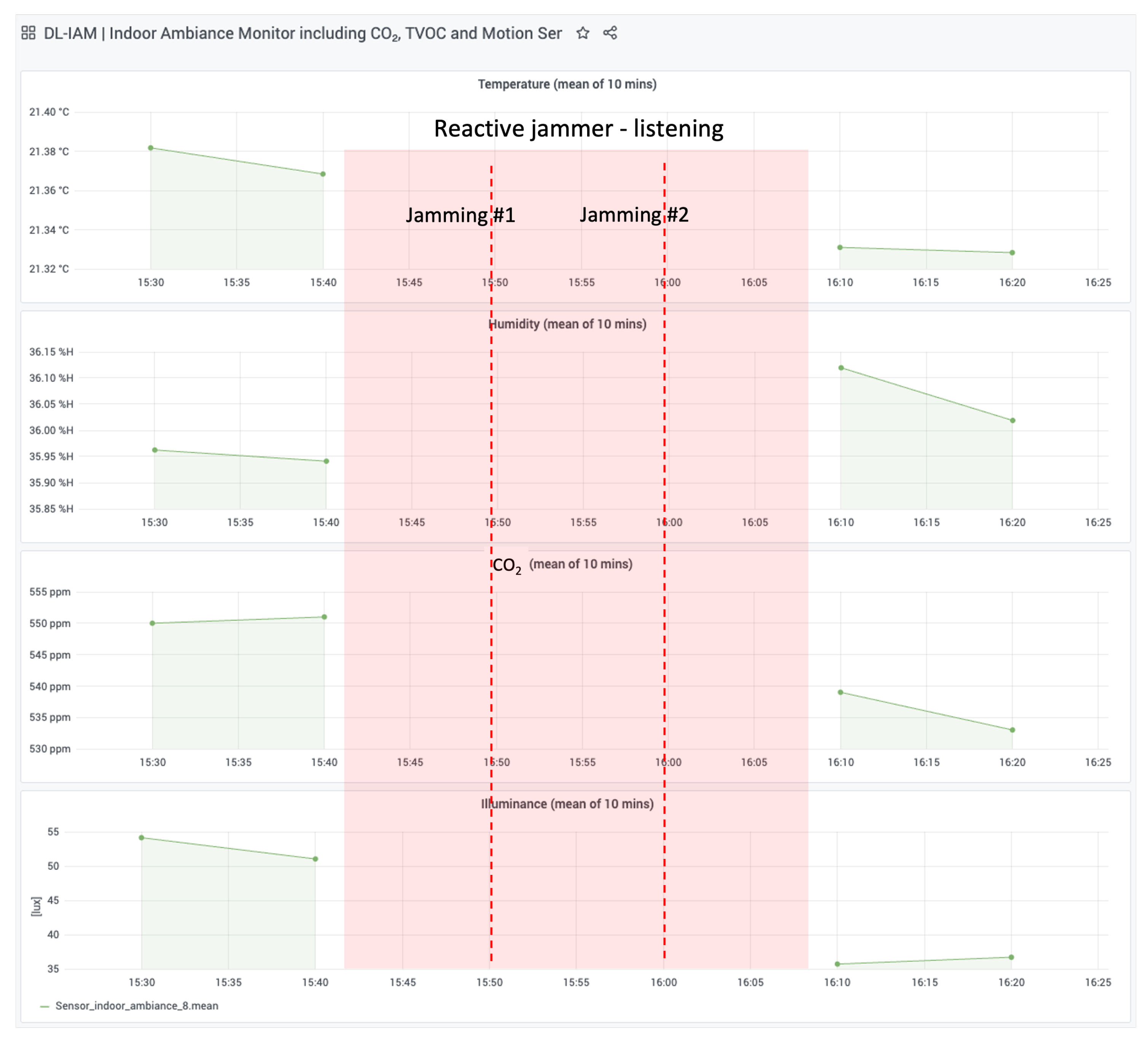Viewport: 1148px width, 1040px height.
Task: Toggle the Sensor_indoor_ambiance_8.mean legend series
Action: point(137,1006)
